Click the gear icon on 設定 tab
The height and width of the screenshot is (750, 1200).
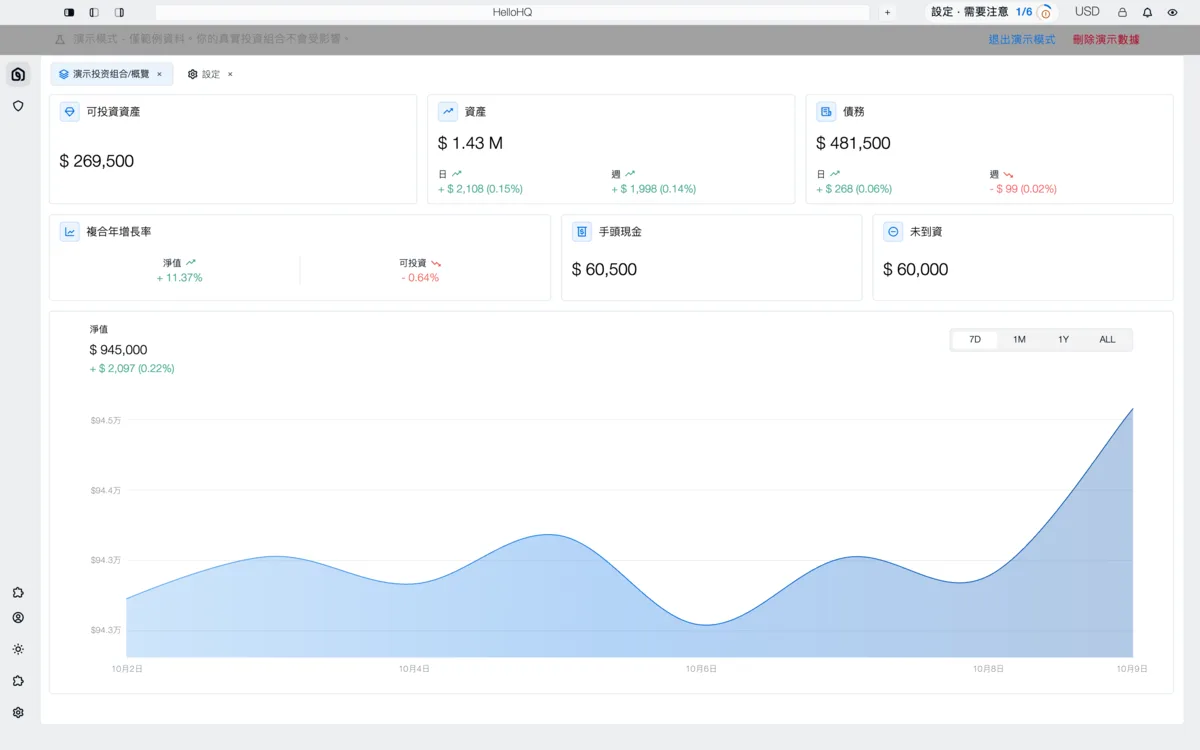(x=193, y=74)
